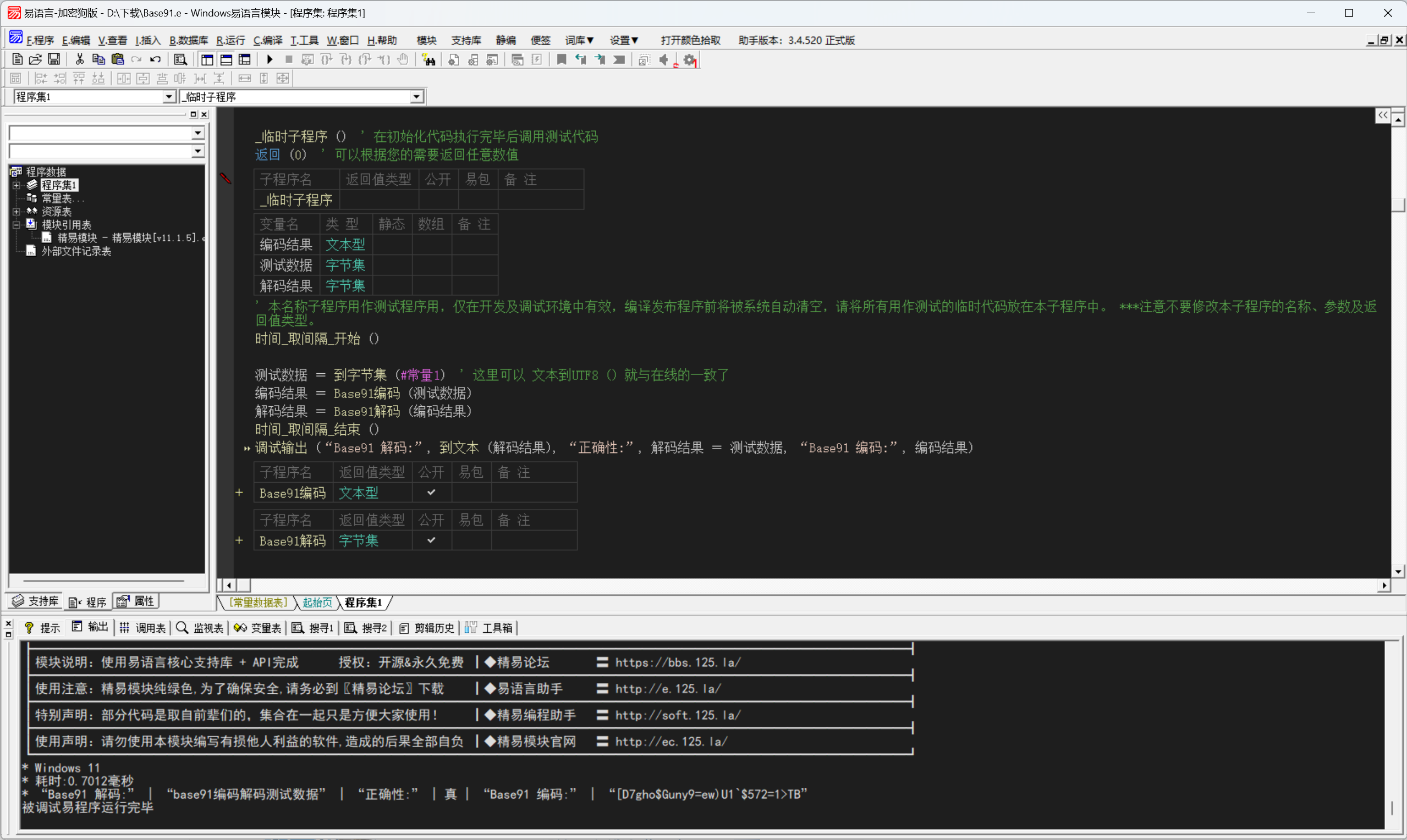The height and width of the screenshot is (840, 1407).
Task: Toggle 静态 cell for 编码结果 variable
Action: coord(392,245)
